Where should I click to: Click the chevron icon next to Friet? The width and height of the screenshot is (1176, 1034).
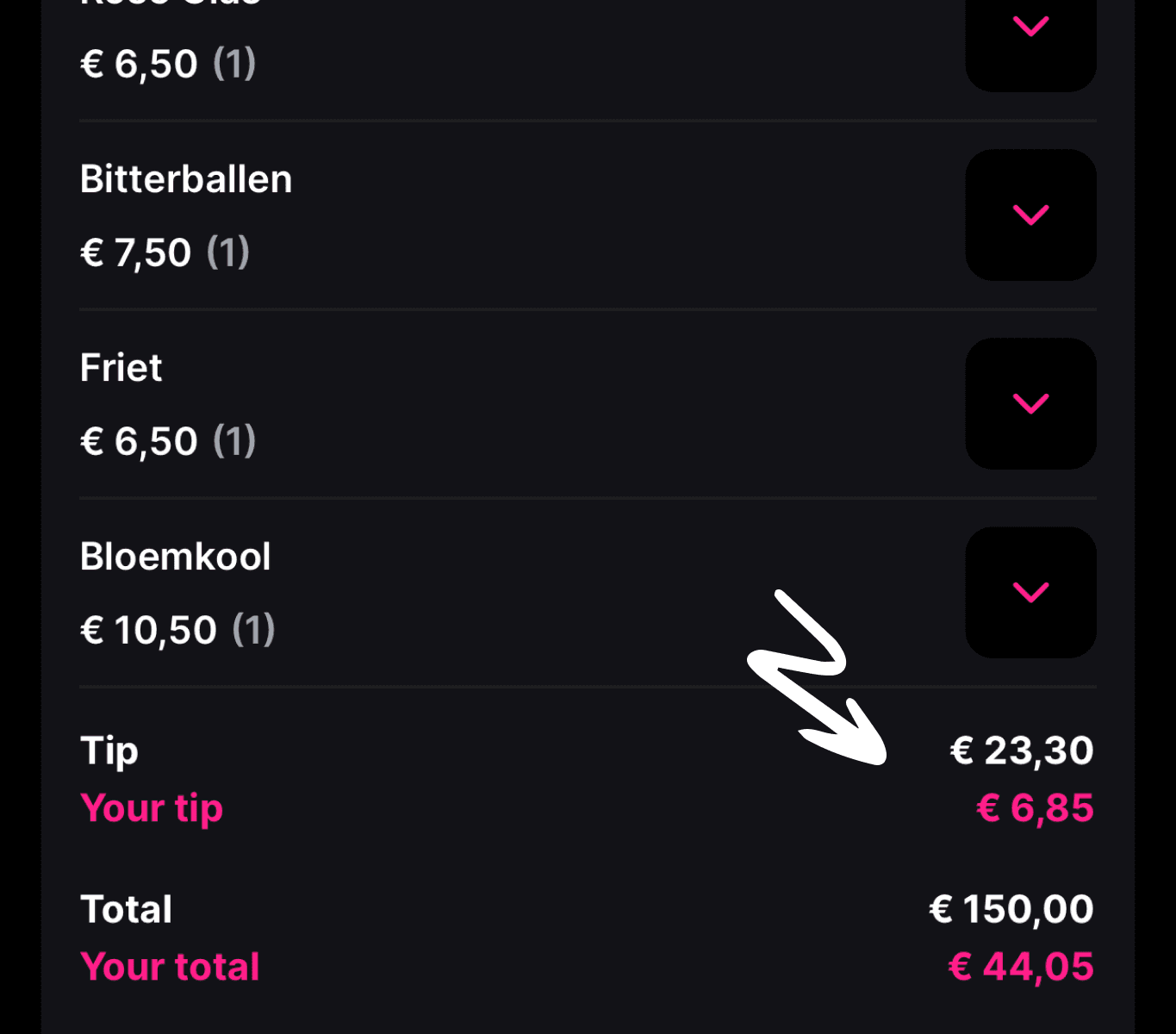pyautogui.click(x=1030, y=403)
